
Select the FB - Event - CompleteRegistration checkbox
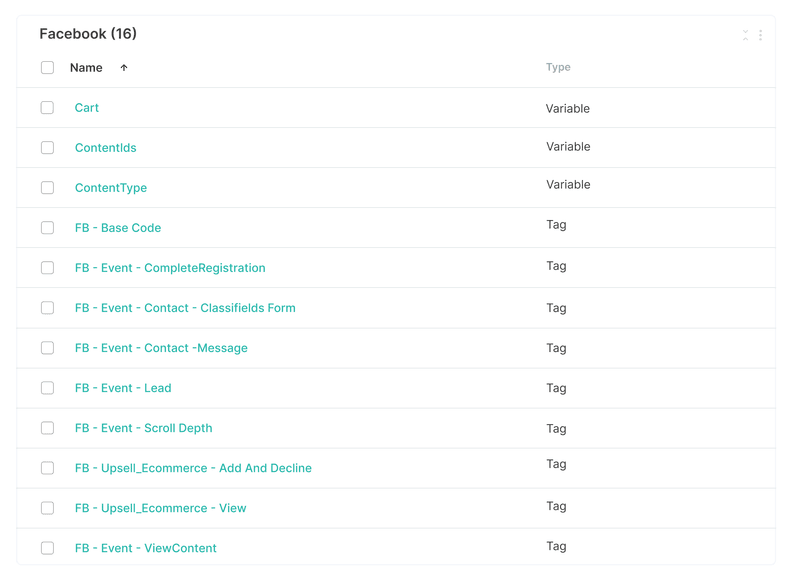[x=47, y=268]
